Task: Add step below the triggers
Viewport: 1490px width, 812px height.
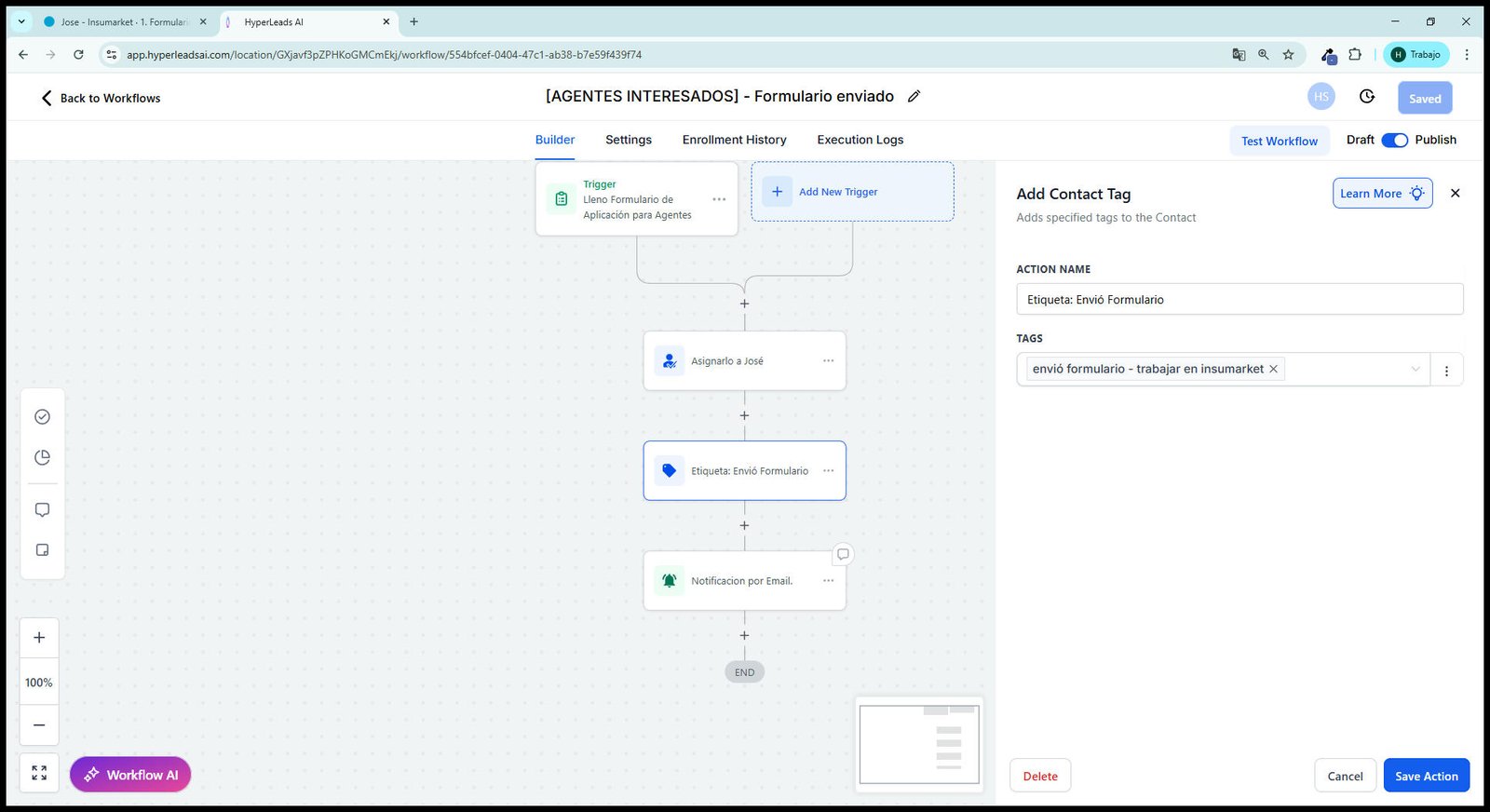Action: (x=744, y=304)
